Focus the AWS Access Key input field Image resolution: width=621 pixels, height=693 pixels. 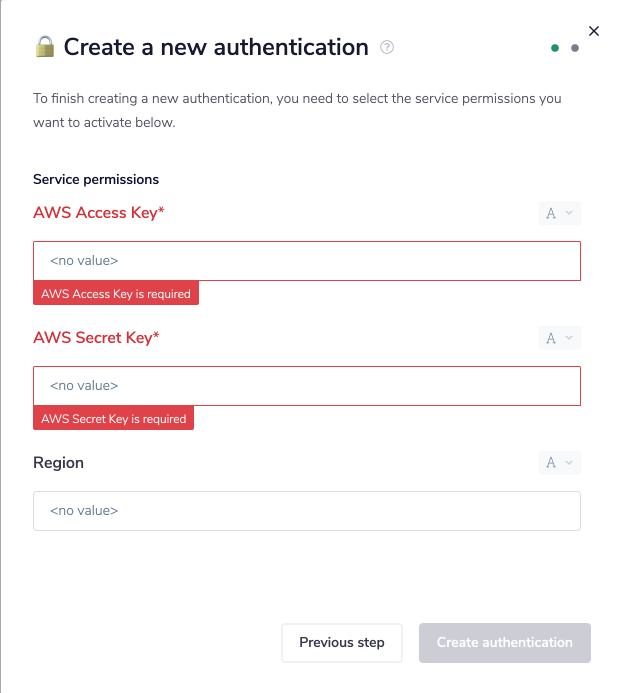point(306,261)
